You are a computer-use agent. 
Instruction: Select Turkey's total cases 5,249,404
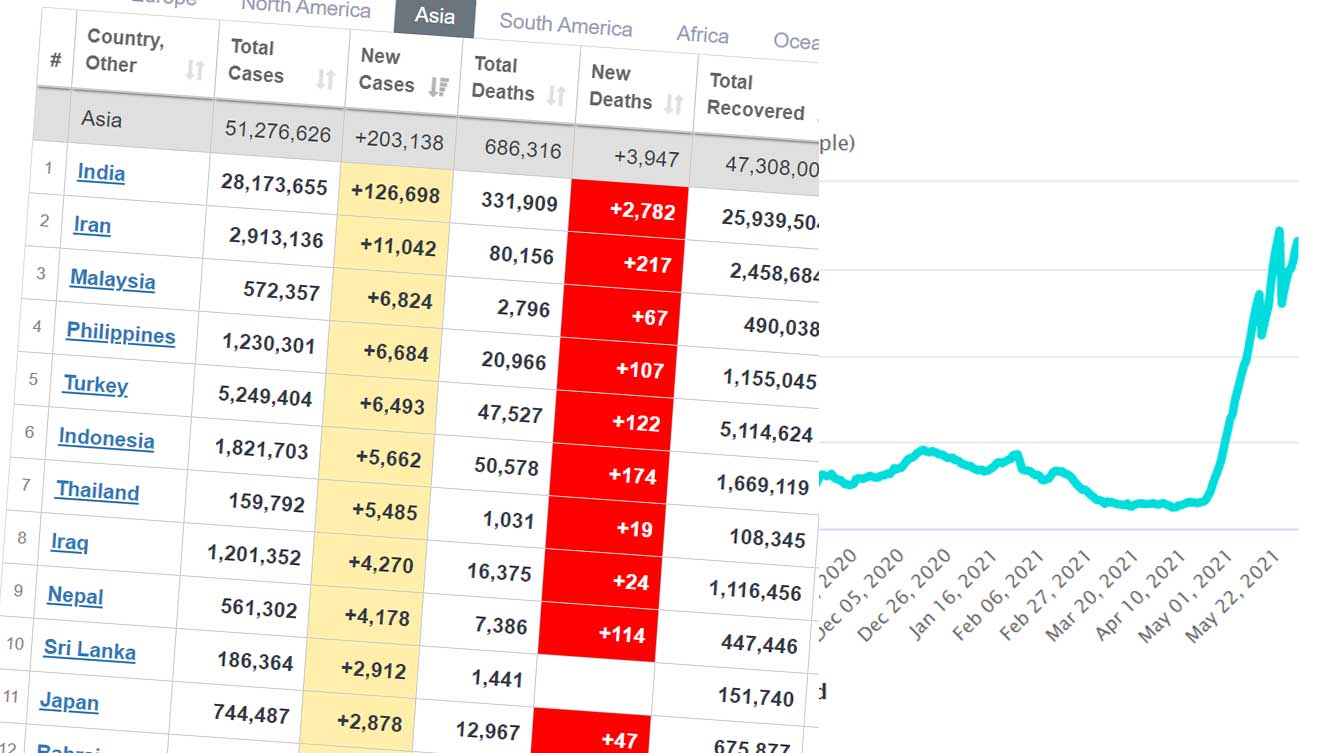[265, 395]
